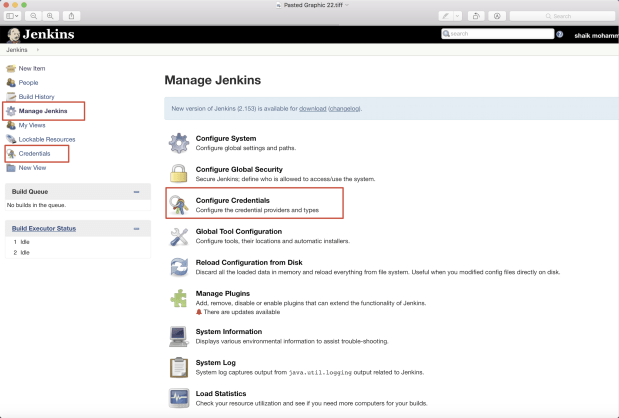Open the markup pen options dropdown arrow
The image size is (619, 418).
(x=458, y=16)
